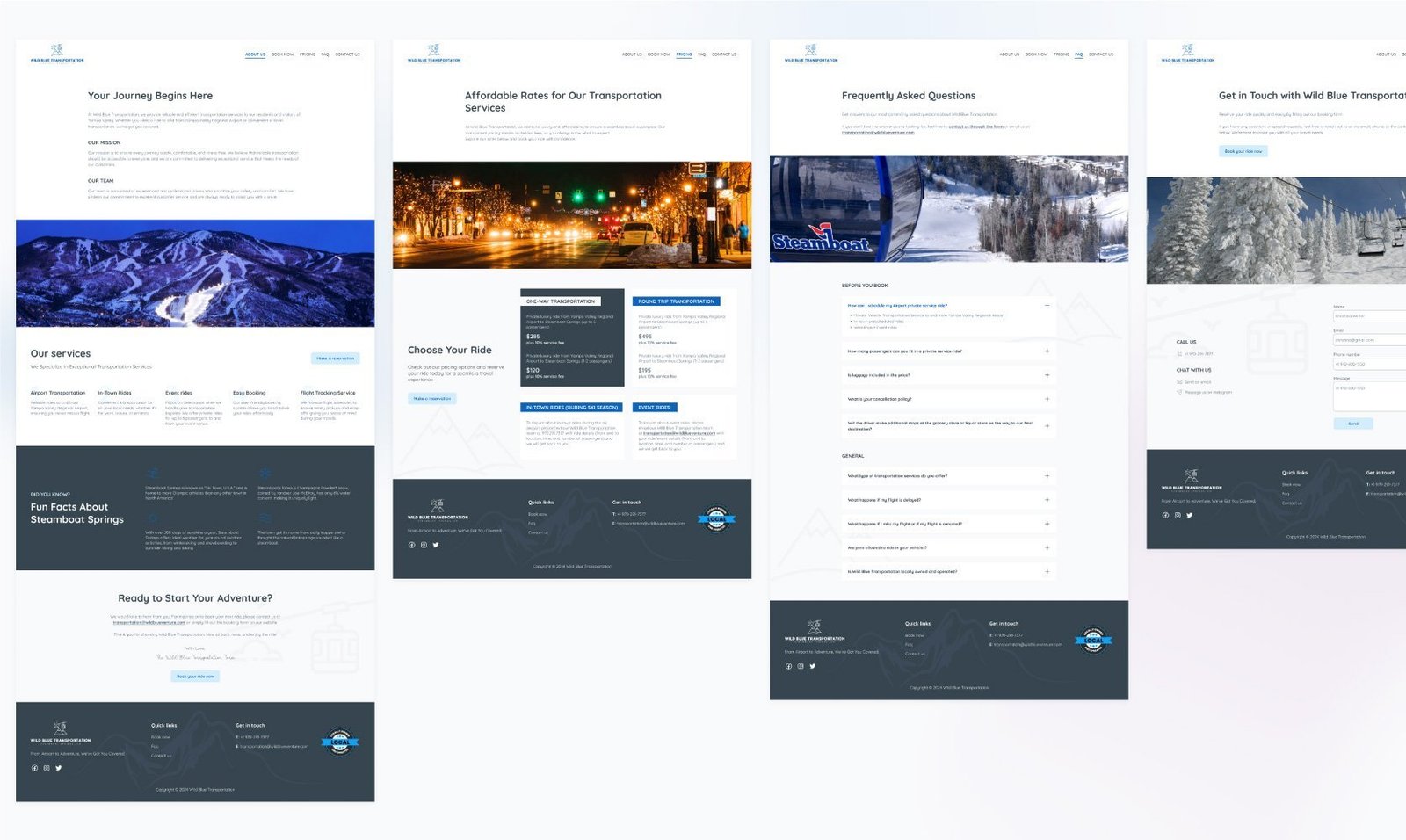Click 'Book your ride now' on the Contact page

click(x=1243, y=151)
